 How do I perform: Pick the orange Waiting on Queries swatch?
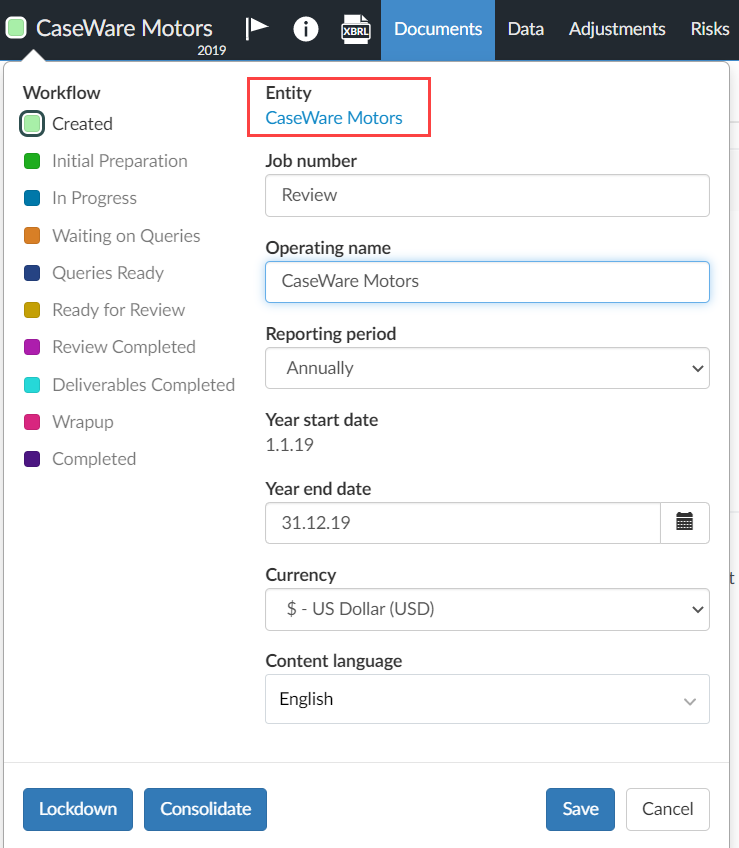[x=31, y=236]
